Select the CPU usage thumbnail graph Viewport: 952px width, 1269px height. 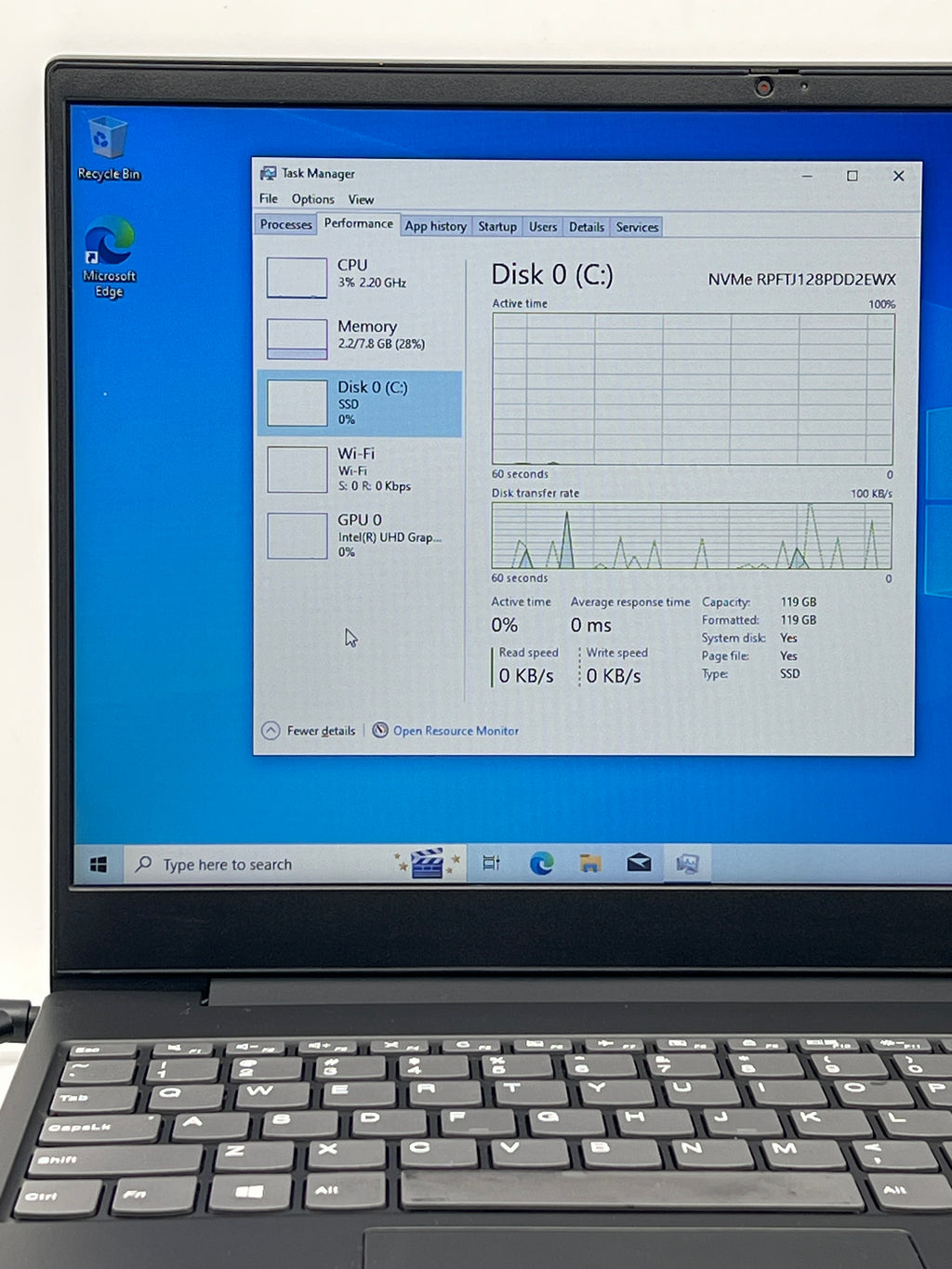tap(297, 278)
